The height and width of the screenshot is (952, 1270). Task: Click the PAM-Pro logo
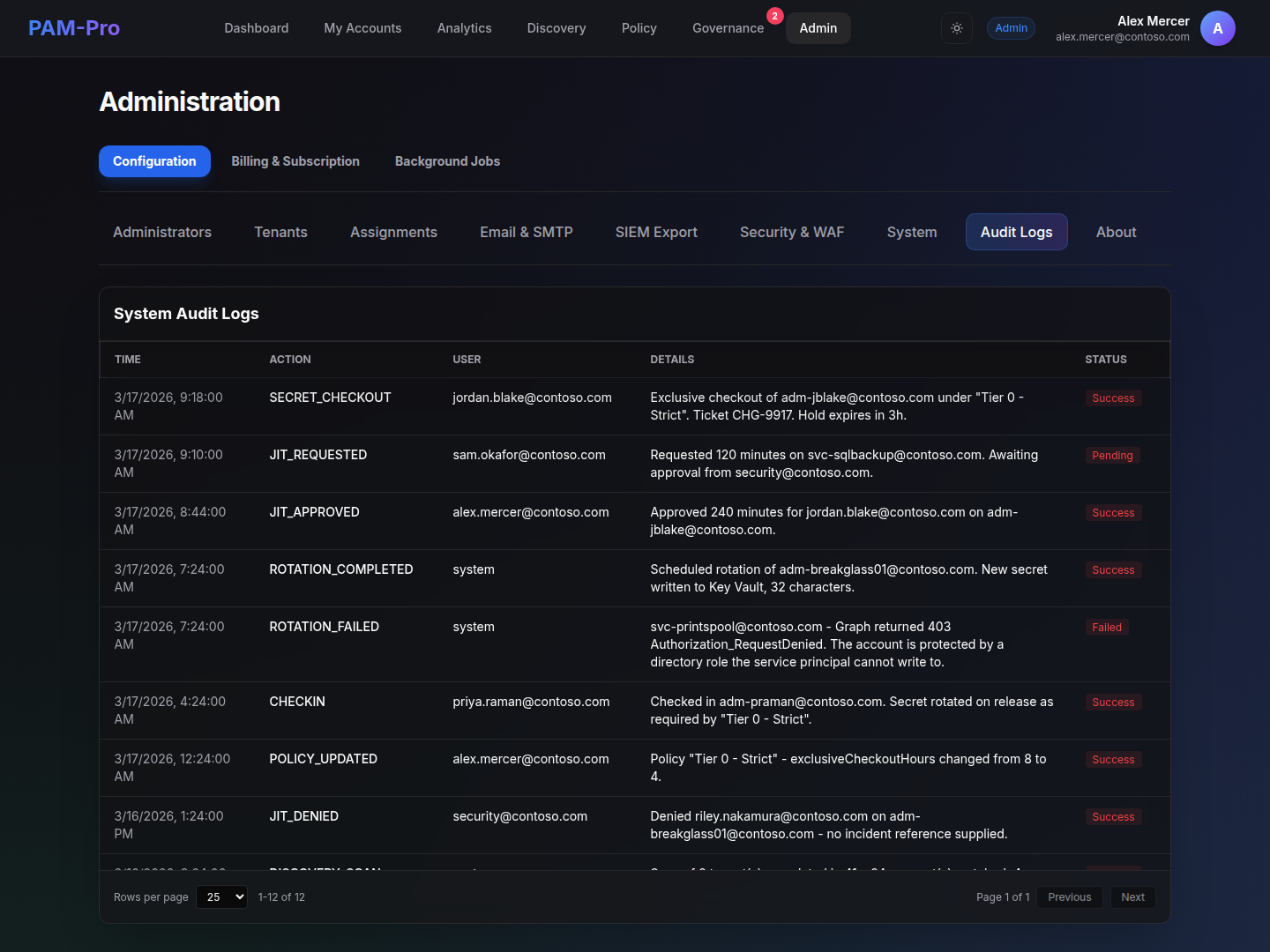(x=74, y=28)
